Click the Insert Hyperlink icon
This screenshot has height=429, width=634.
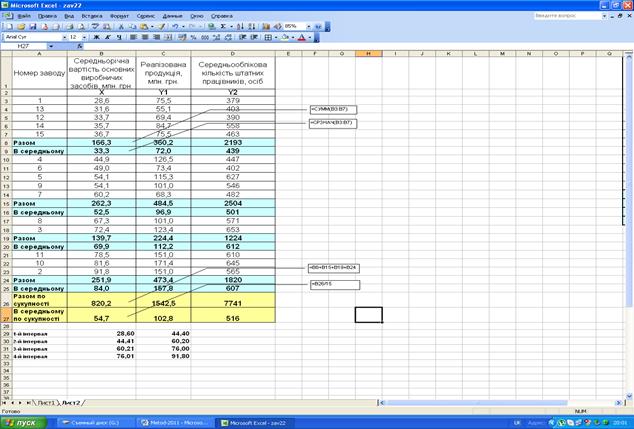211,26
